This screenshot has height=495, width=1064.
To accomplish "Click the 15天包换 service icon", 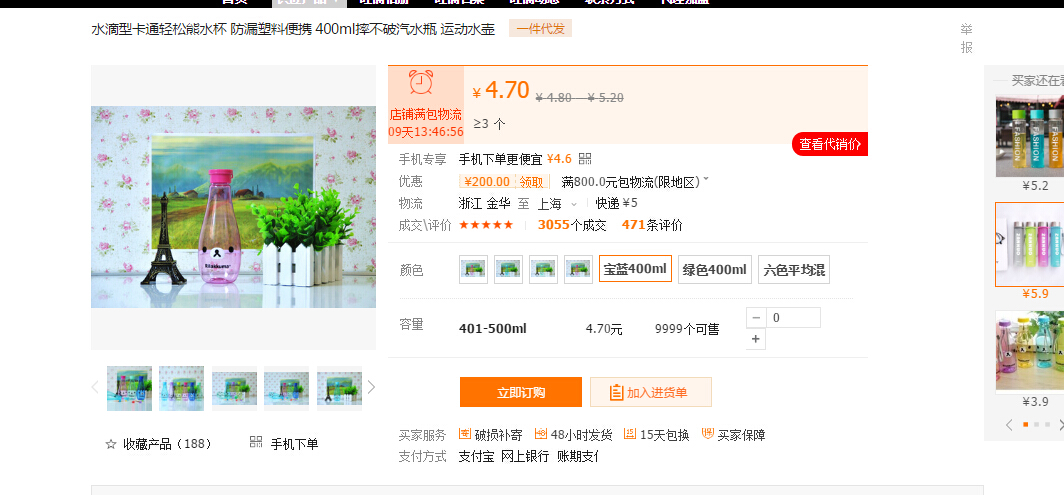I will pos(629,435).
